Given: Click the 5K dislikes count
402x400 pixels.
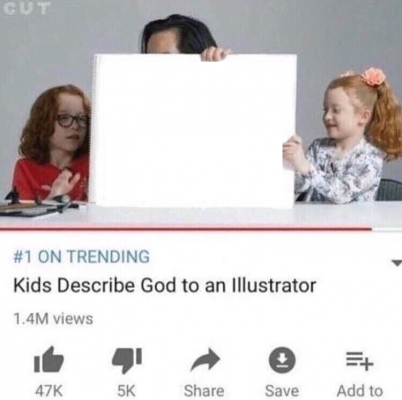Looking at the screenshot, I should coord(126,391).
